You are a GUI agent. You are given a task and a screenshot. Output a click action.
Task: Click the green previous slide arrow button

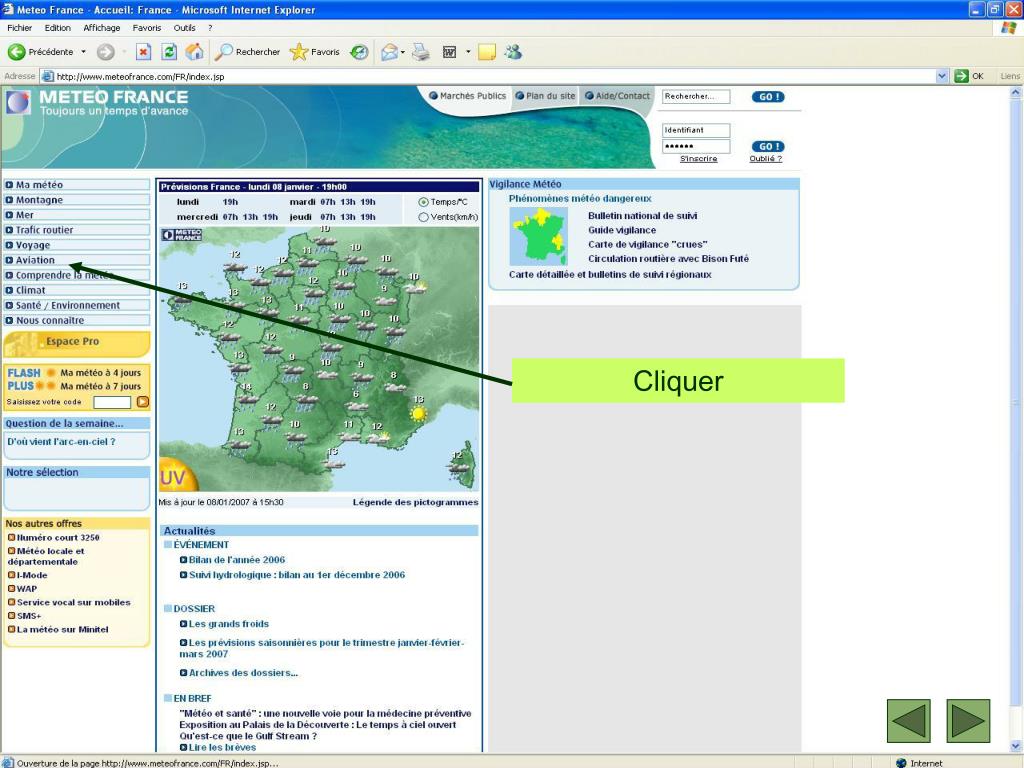[908, 720]
